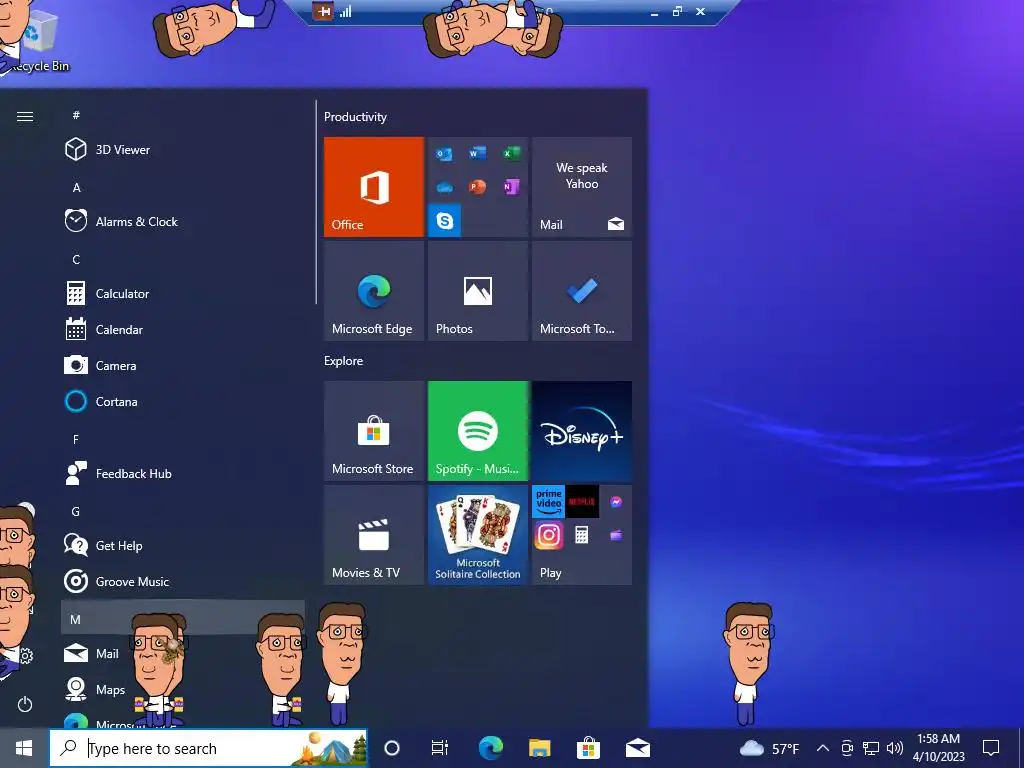This screenshot has height=768, width=1024.
Task: Open Prime Video in the Play folder
Action: tap(549, 502)
